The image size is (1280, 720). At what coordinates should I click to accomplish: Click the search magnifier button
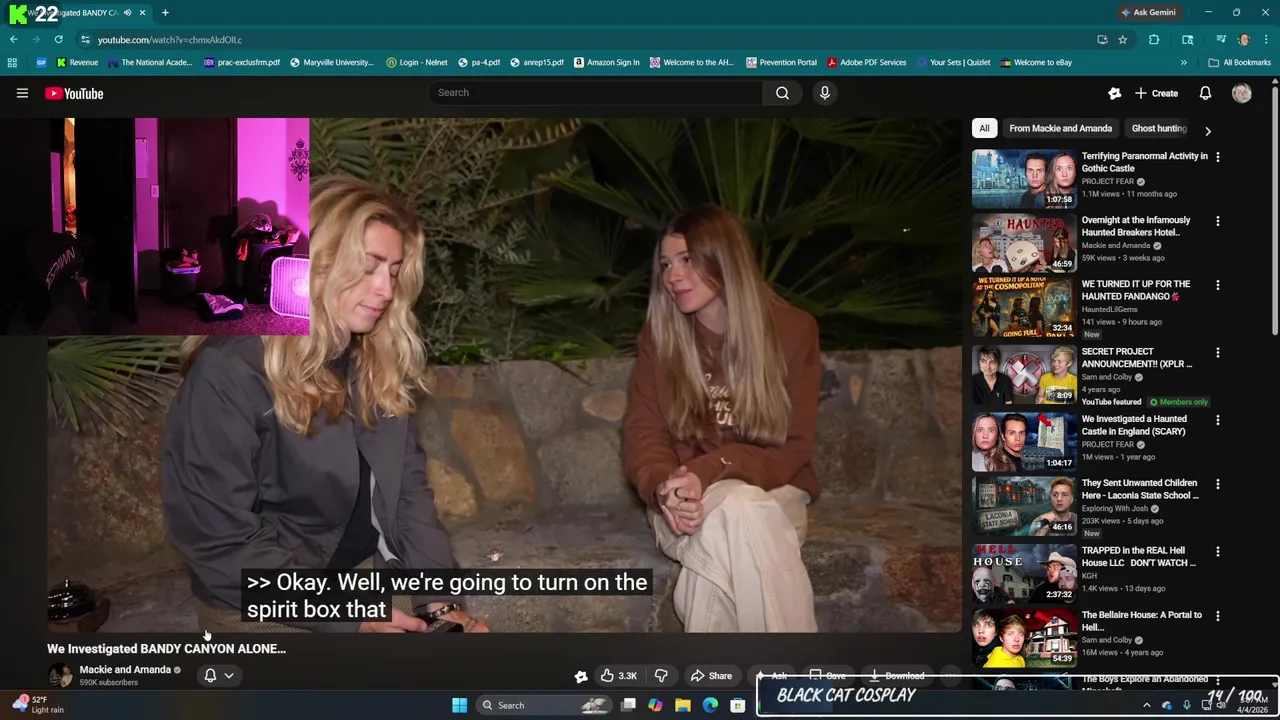(782, 93)
